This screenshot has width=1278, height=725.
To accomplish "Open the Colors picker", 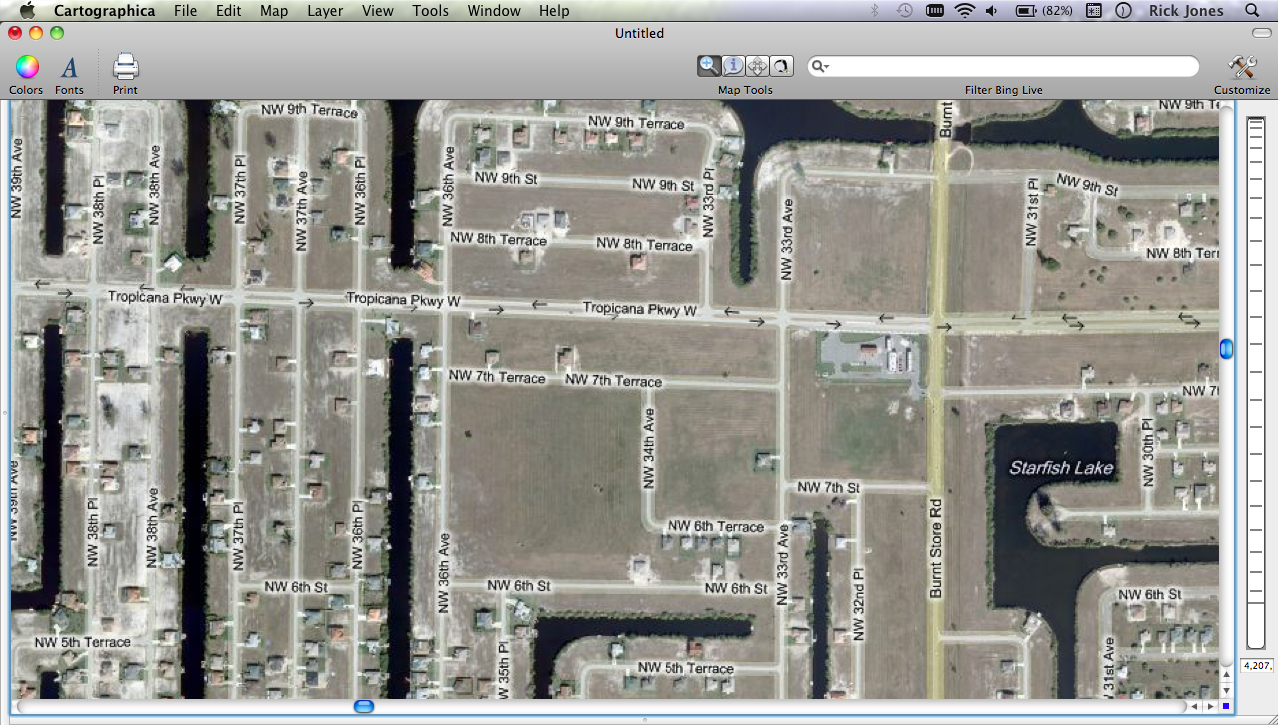I will 27,67.
